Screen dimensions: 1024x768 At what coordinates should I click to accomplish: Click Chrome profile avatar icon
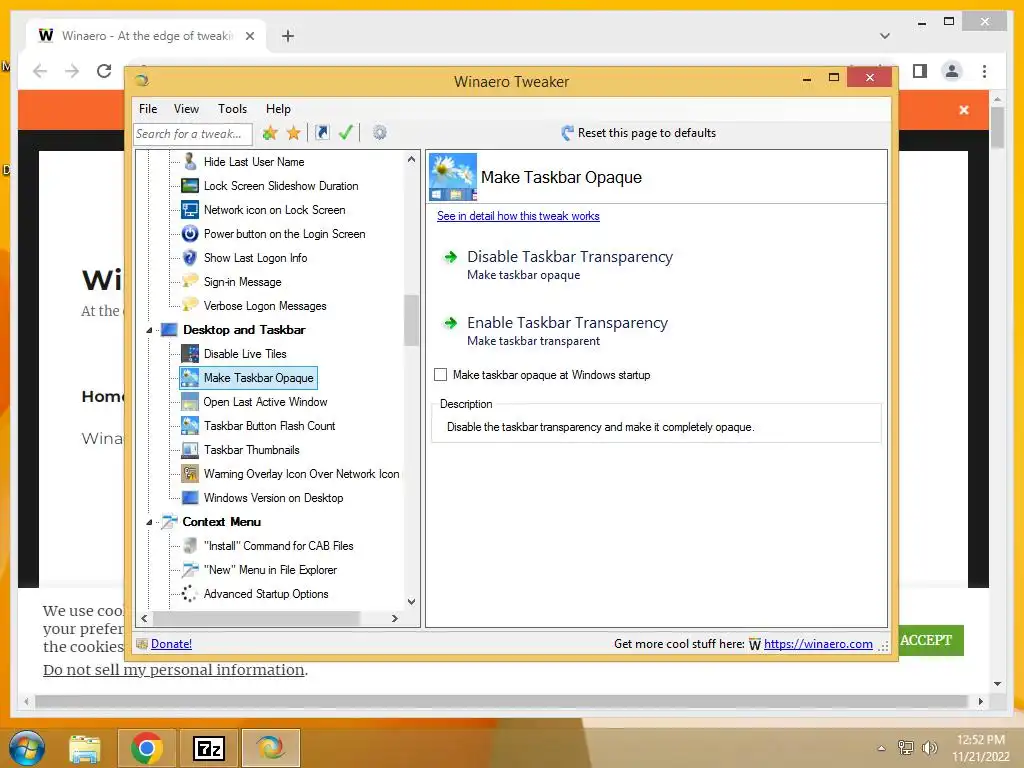pyautogui.click(x=952, y=71)
